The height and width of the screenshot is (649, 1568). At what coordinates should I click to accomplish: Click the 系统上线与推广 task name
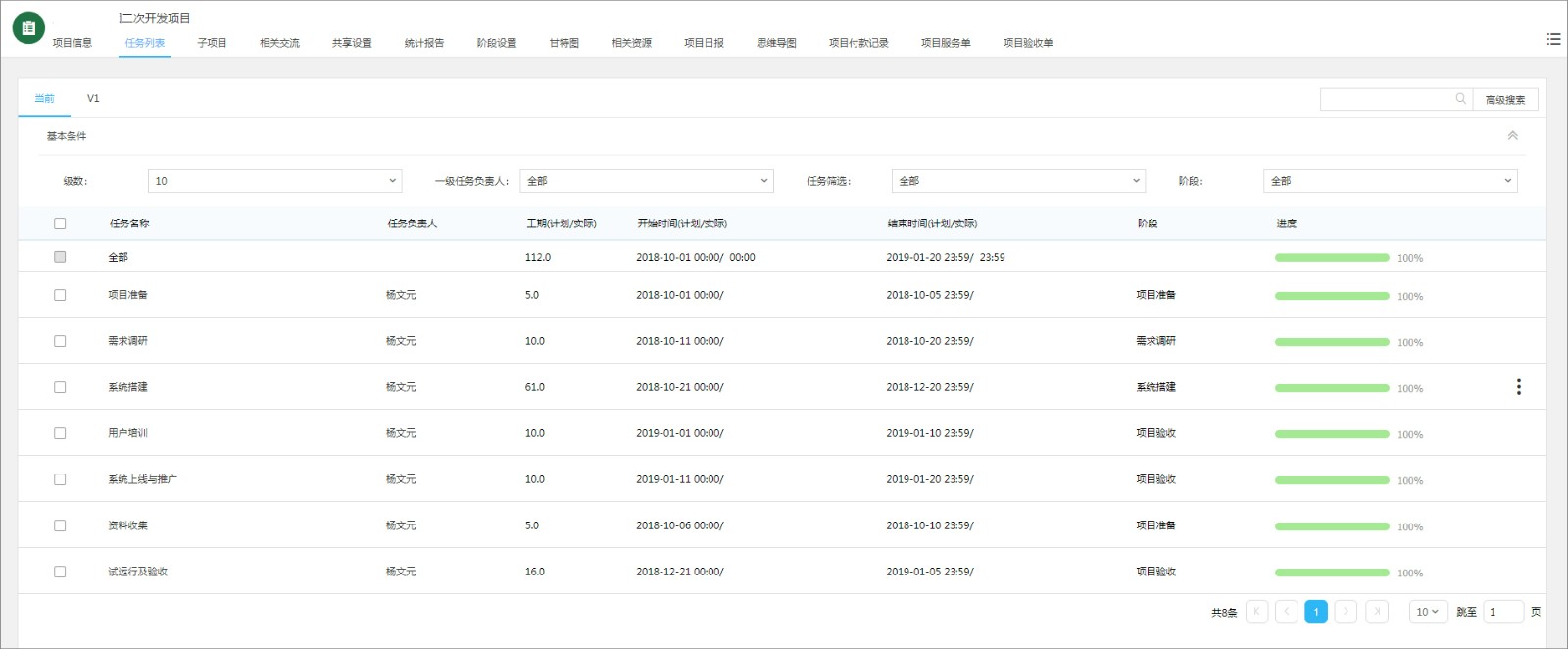click(142, 479)
